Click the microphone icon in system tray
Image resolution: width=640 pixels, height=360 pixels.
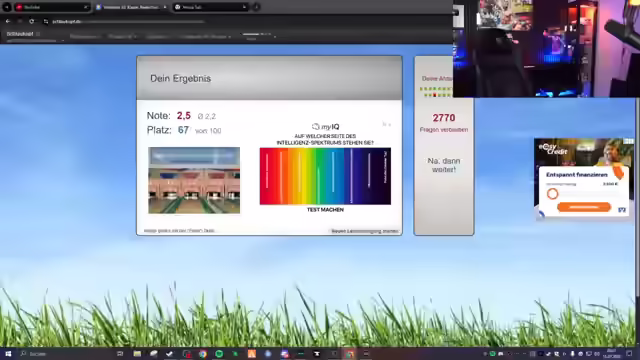click(572, 353)
